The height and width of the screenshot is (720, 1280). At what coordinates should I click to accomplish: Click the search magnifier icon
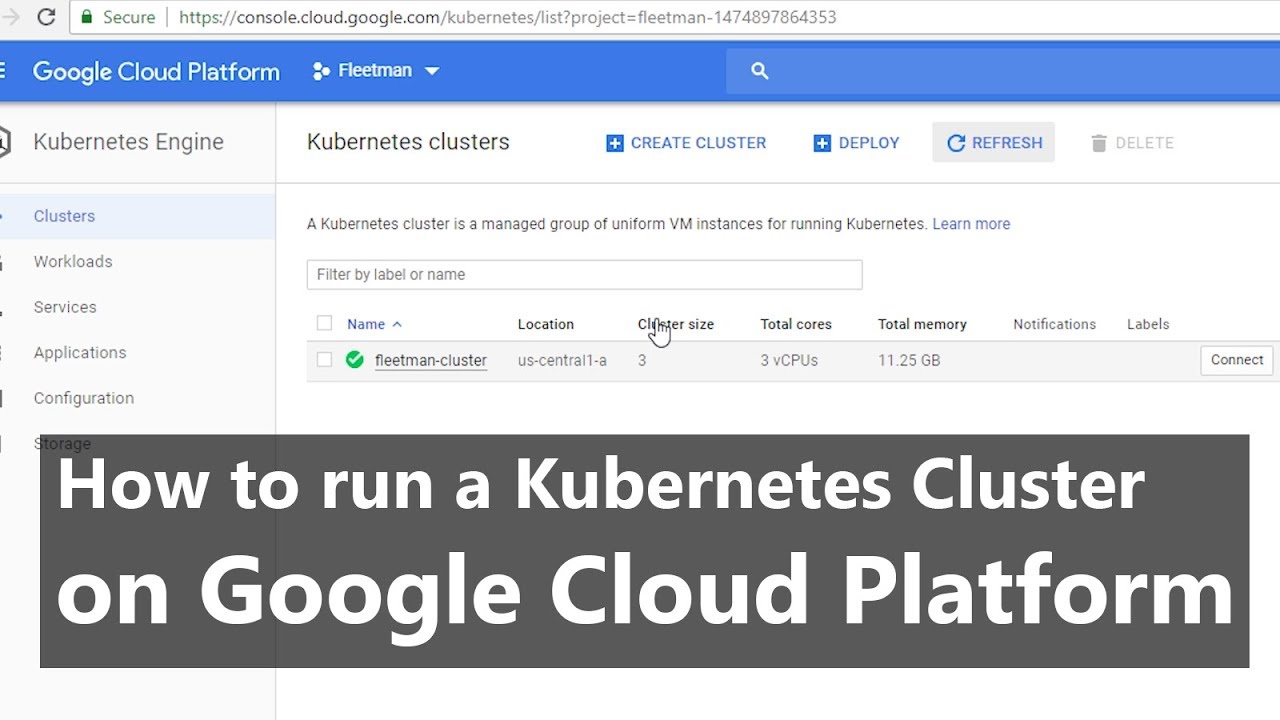(760, 71)
